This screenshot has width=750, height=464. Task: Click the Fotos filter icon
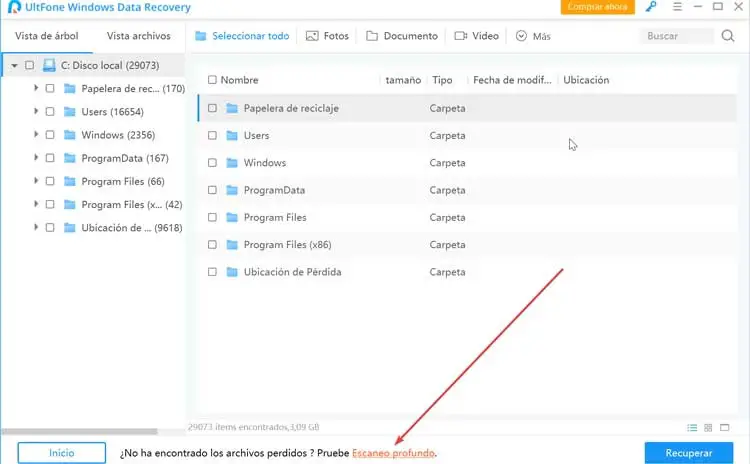pos(312,36)
